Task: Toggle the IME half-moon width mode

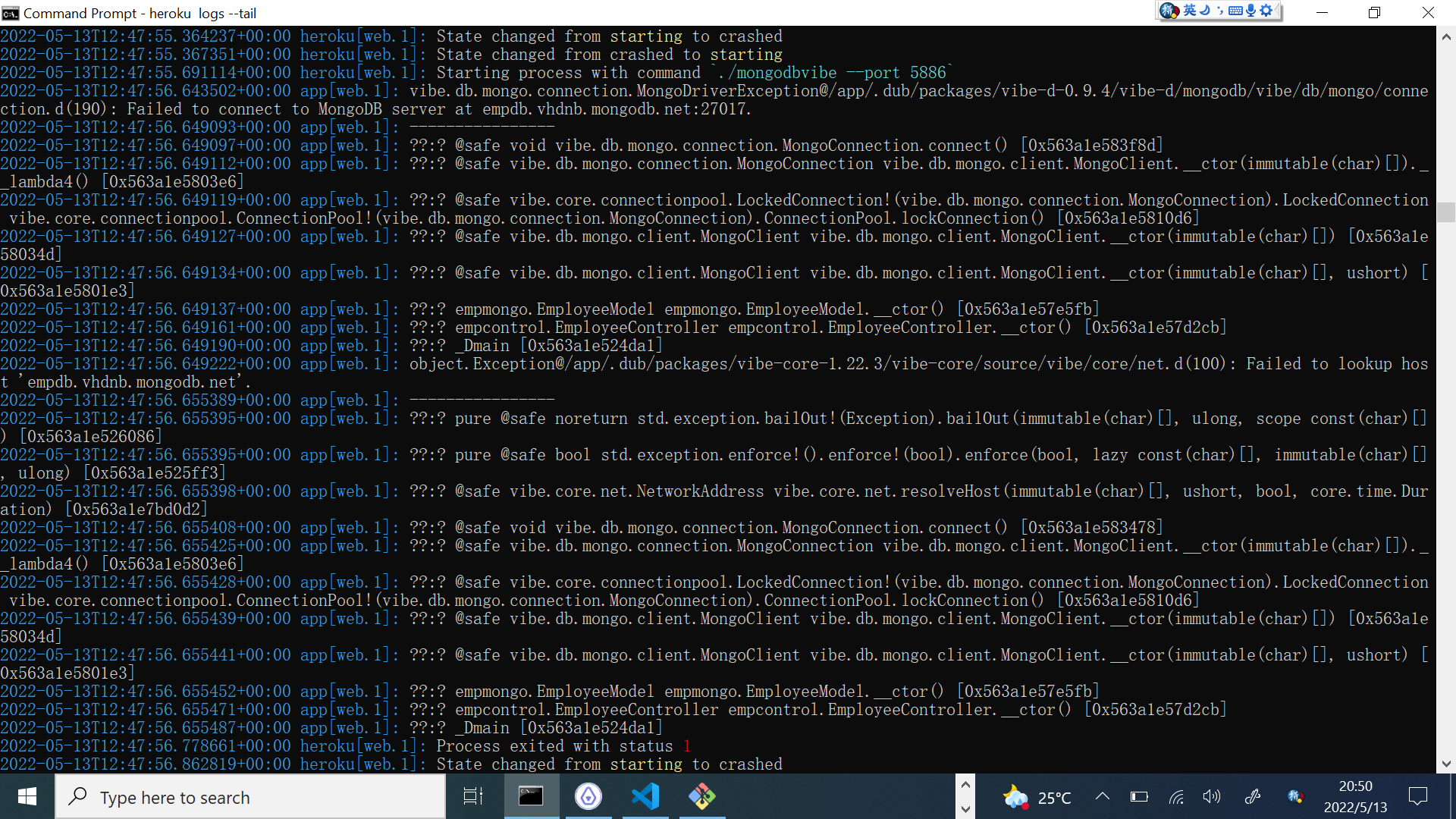Action: (1204, 11)
